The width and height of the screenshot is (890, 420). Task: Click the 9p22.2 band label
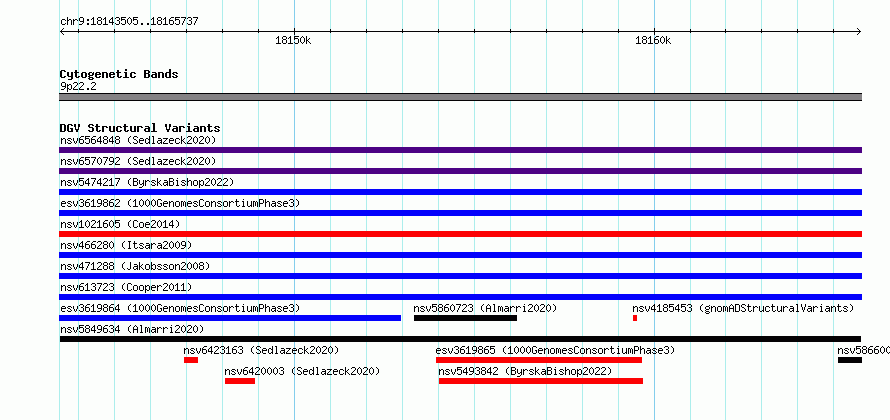[x=78, y=87]
